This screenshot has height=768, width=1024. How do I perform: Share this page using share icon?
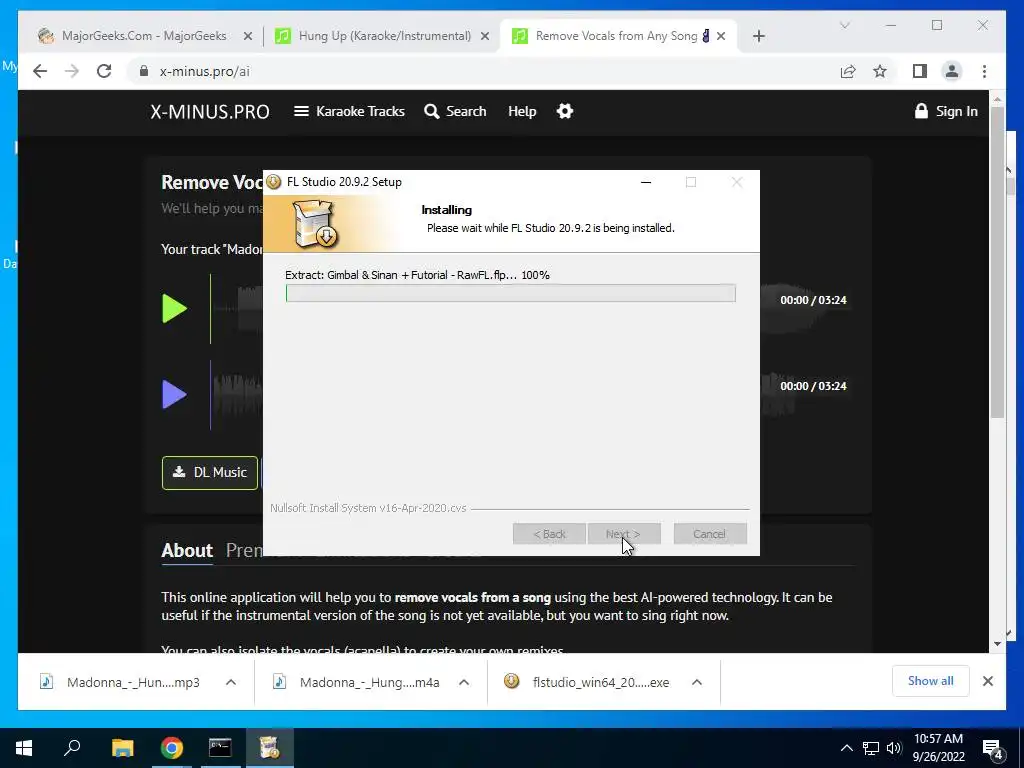click(x=848, y=71)
